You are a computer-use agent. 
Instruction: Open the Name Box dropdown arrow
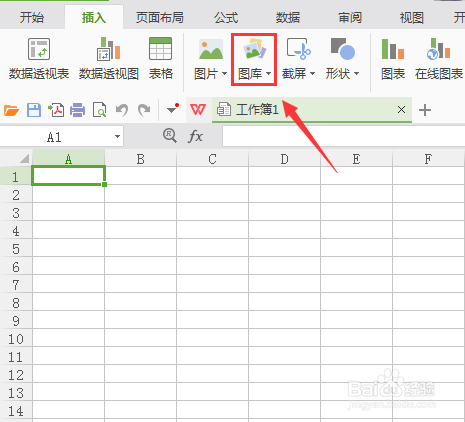pyautogui.click(x=117, y=136)
